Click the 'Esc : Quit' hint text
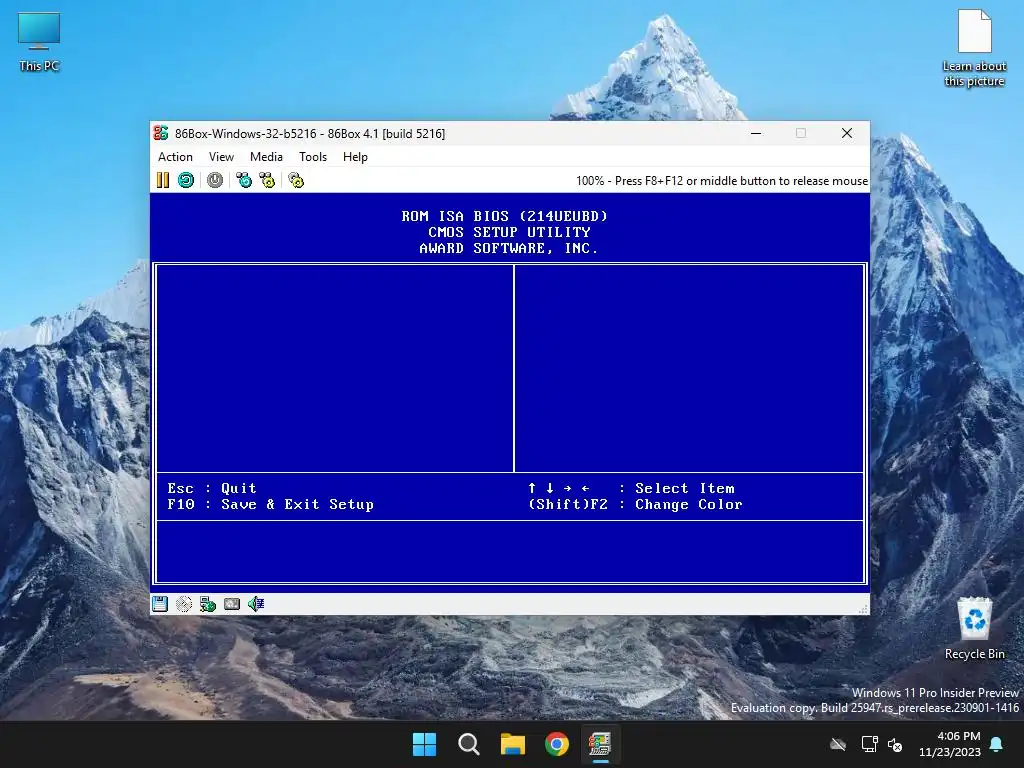Screen dimensions: 1024x768 pos(212,488)
